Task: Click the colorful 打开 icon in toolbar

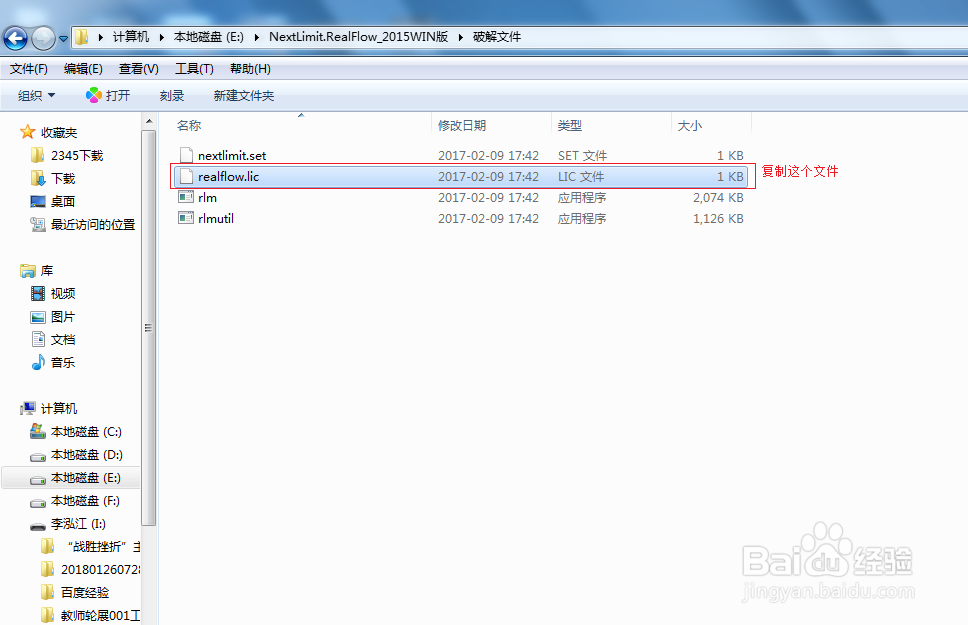Action: 94,95
